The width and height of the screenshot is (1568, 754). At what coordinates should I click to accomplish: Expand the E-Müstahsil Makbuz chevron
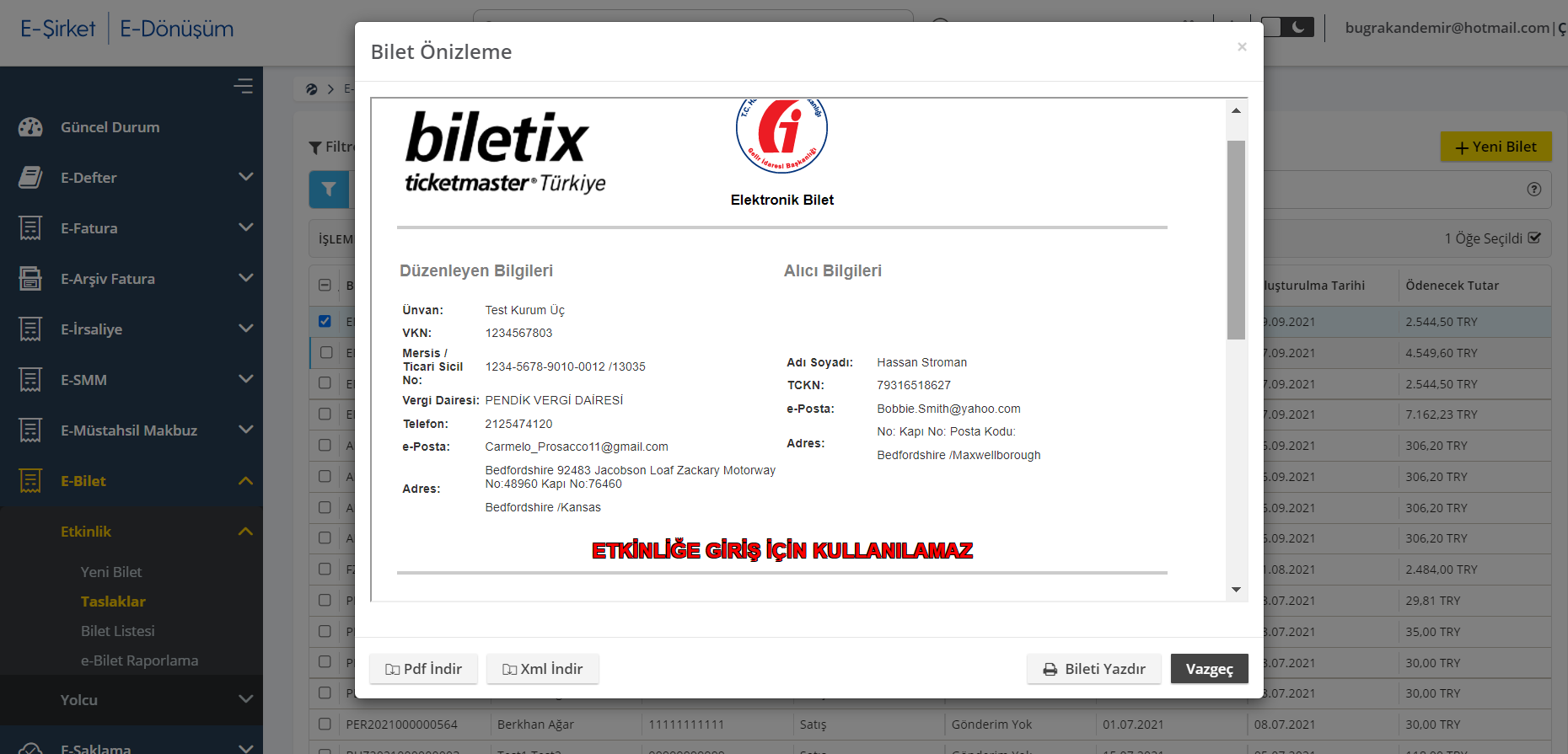pyautogui.click(x=245, y=430)
